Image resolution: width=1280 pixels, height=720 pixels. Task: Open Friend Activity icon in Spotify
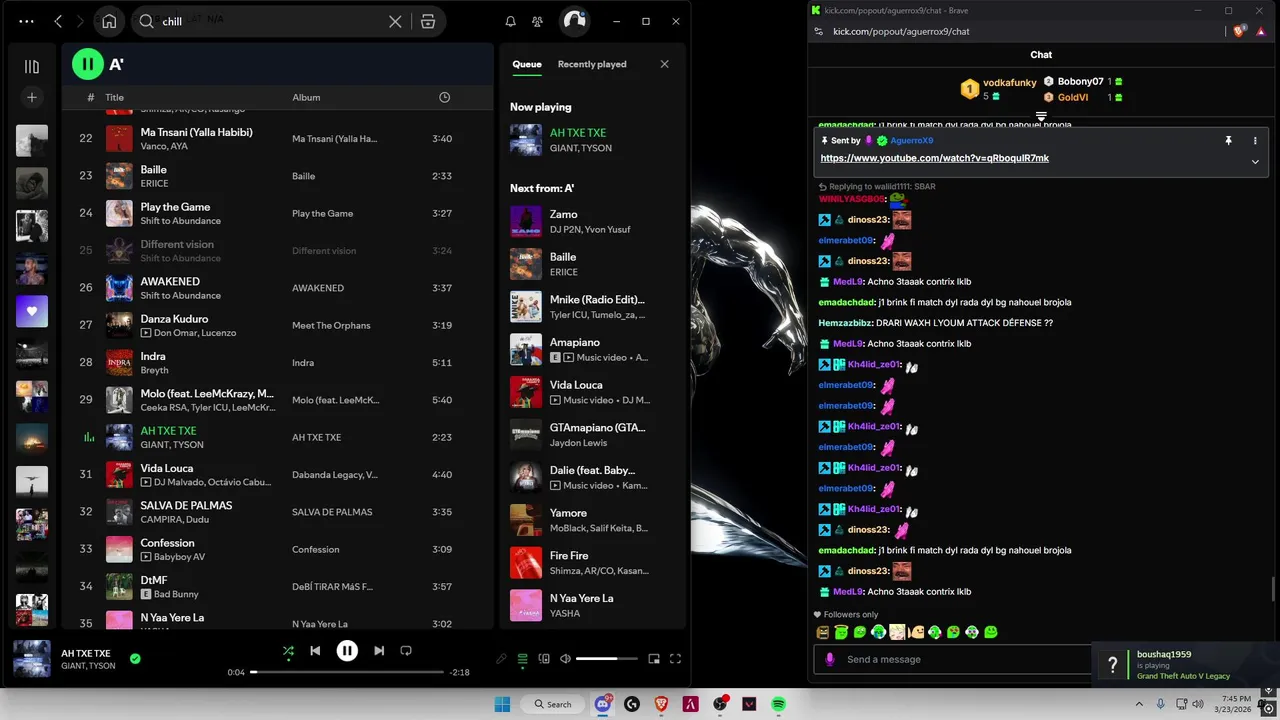point(538,21)
